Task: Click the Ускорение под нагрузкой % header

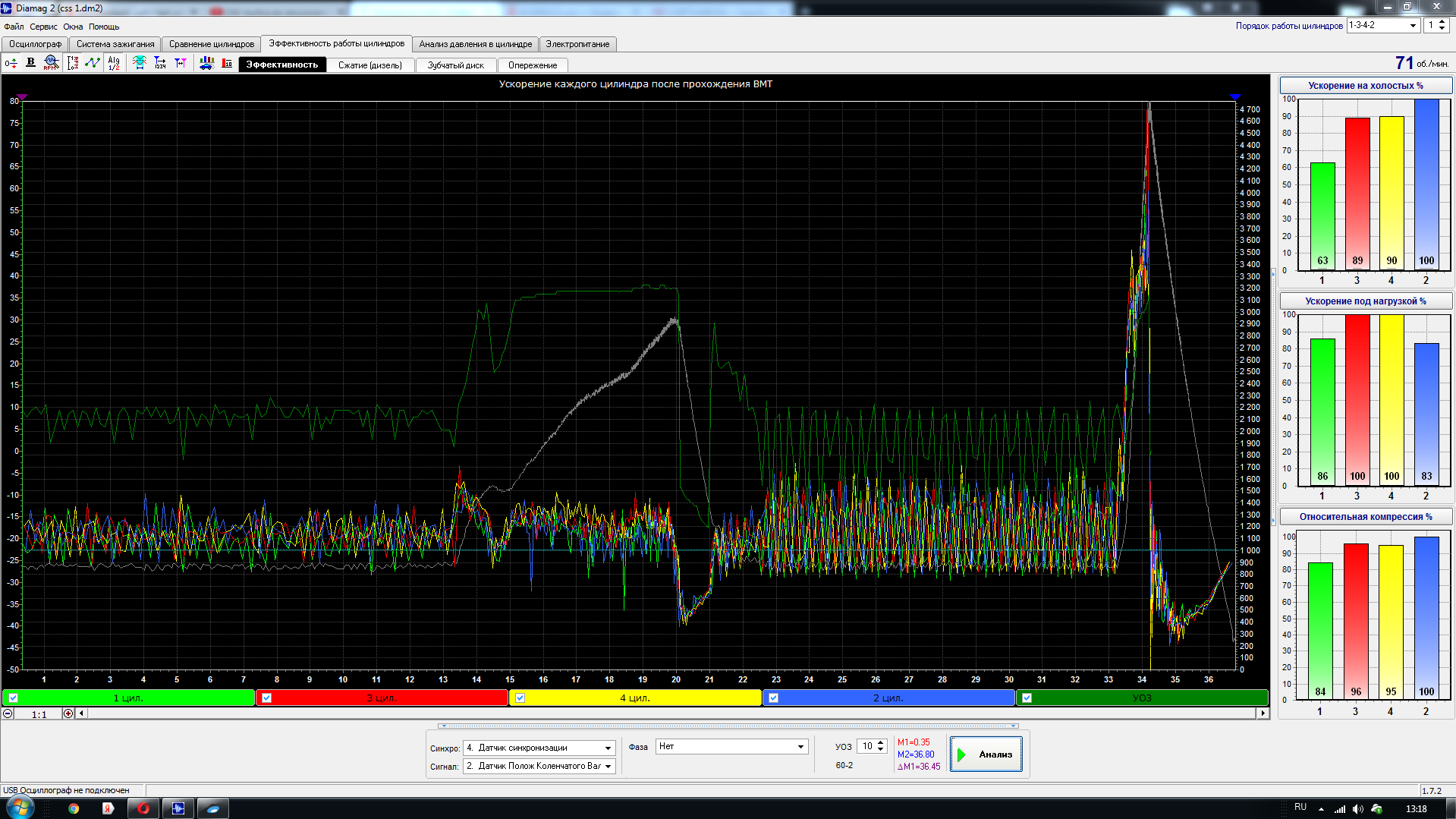Action: [1366, 301]
